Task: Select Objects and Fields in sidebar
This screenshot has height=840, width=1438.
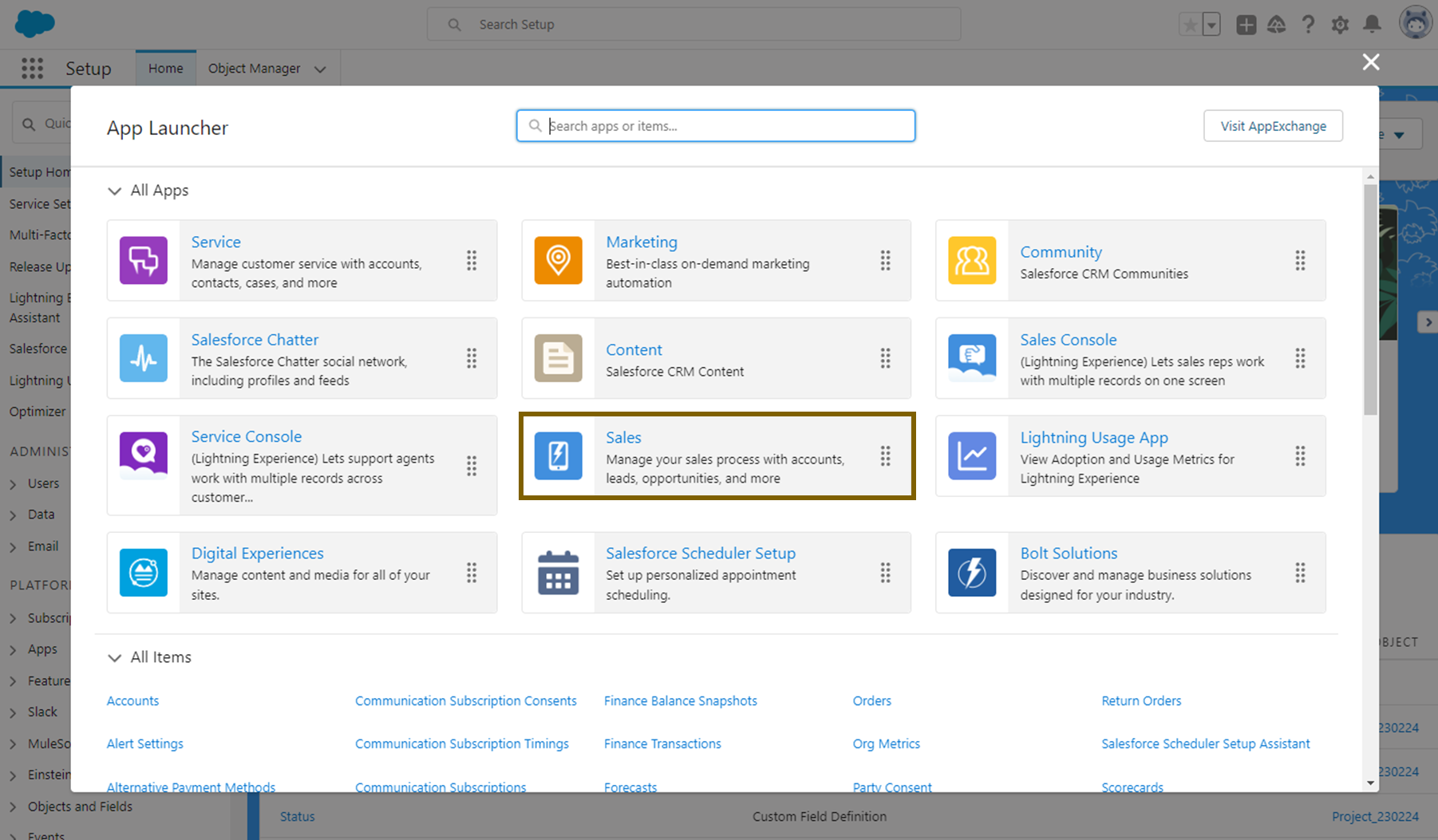Action: [x=80, y=806]
